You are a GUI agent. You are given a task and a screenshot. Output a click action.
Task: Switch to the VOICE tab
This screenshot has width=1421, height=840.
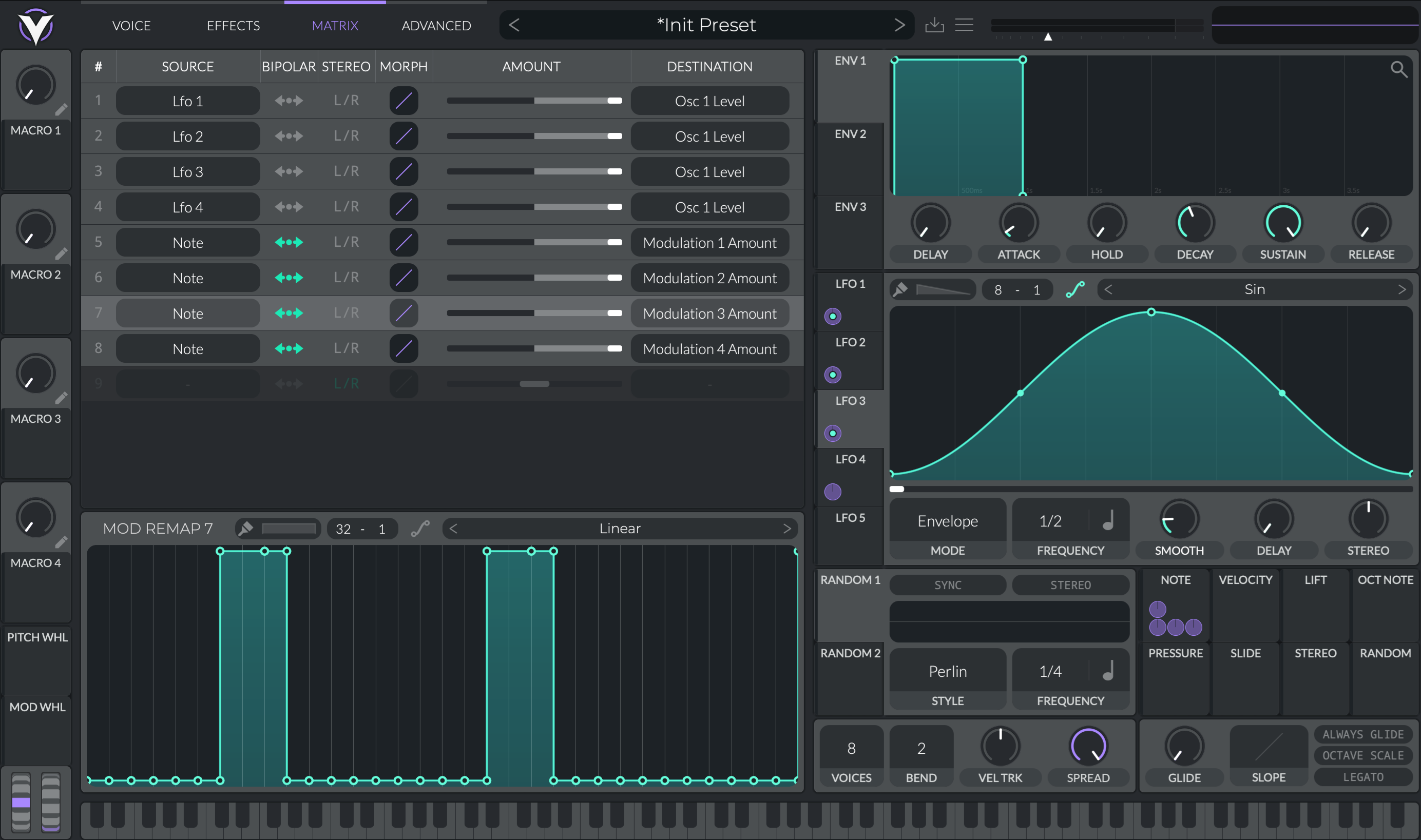click(131, 26)
